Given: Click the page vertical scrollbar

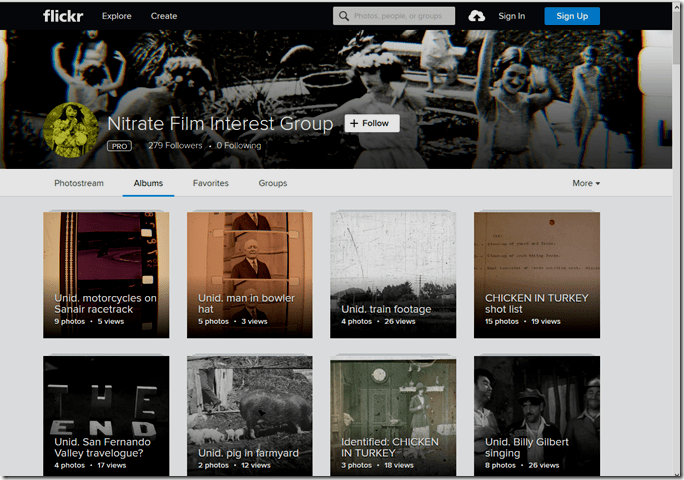Looking at the screenshot, I should [x=677, y=240].
